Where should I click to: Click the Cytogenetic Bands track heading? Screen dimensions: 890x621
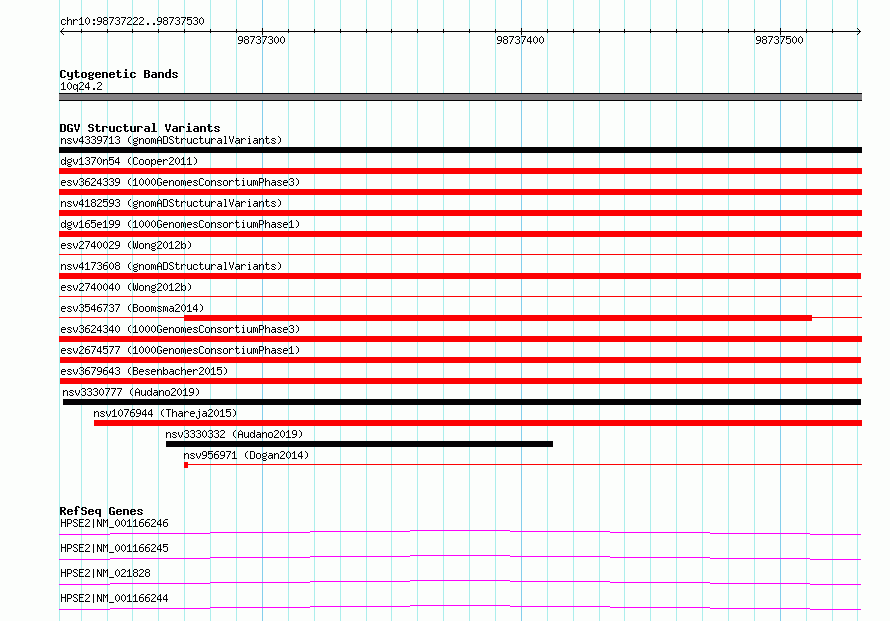click(x=119, y=74)
